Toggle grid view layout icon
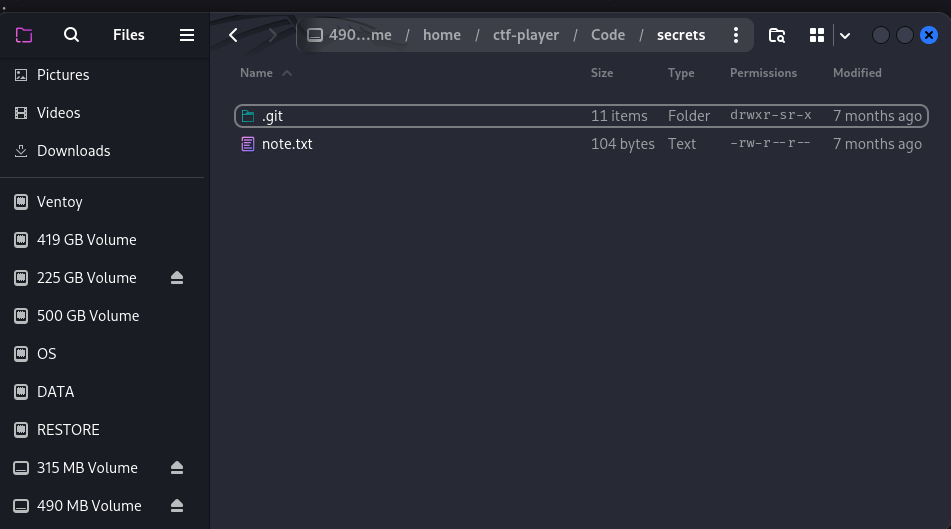Viewport: 951px width, 529px height. coord(817,35)
